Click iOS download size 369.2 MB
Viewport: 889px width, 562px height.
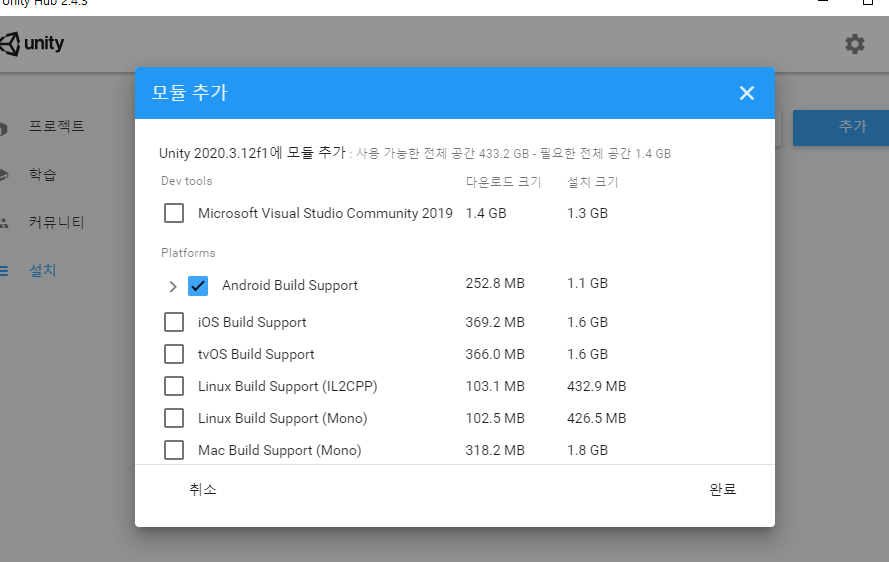[x=495, y=322]
